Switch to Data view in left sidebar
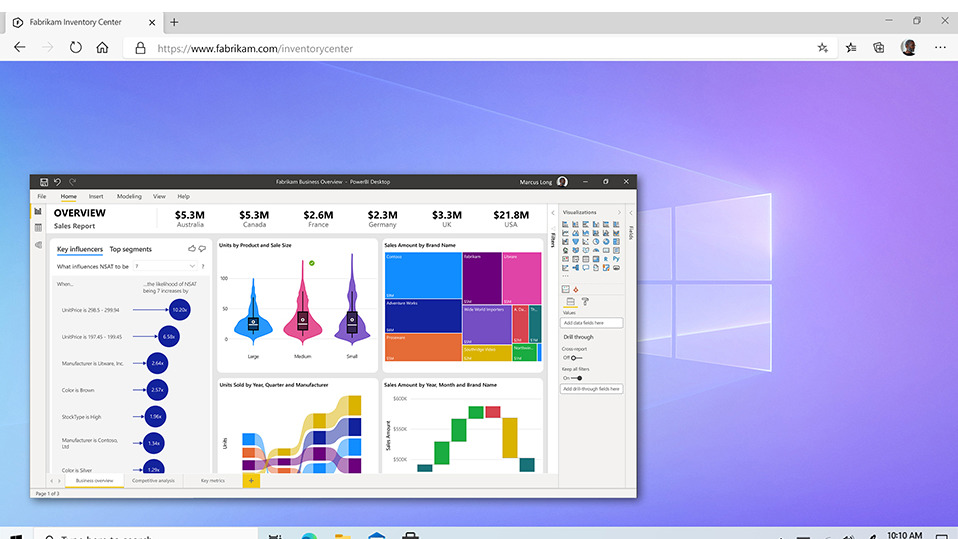 coord(38,228)
